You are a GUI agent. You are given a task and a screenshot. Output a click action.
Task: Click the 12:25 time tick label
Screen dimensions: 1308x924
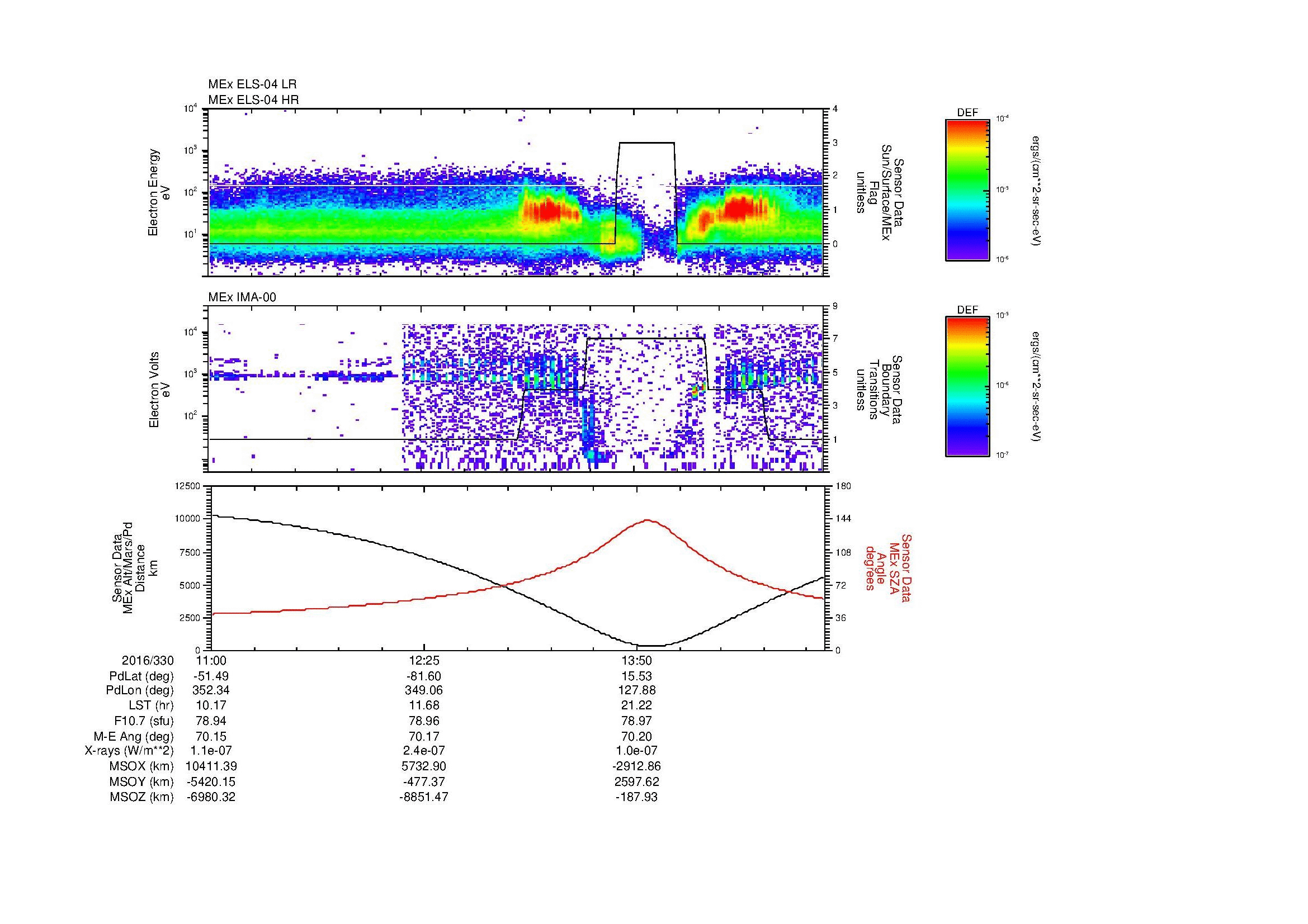(x=424, y=661)
